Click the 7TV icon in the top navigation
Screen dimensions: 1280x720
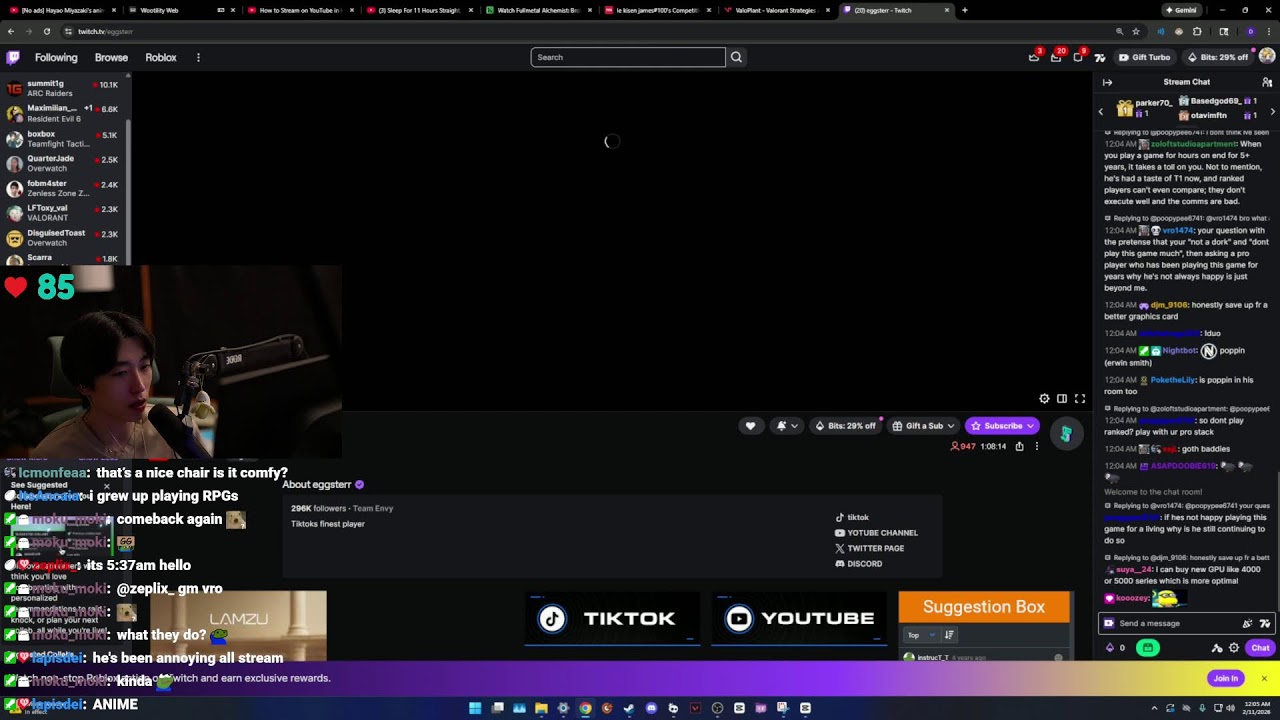coord(1100,57)
